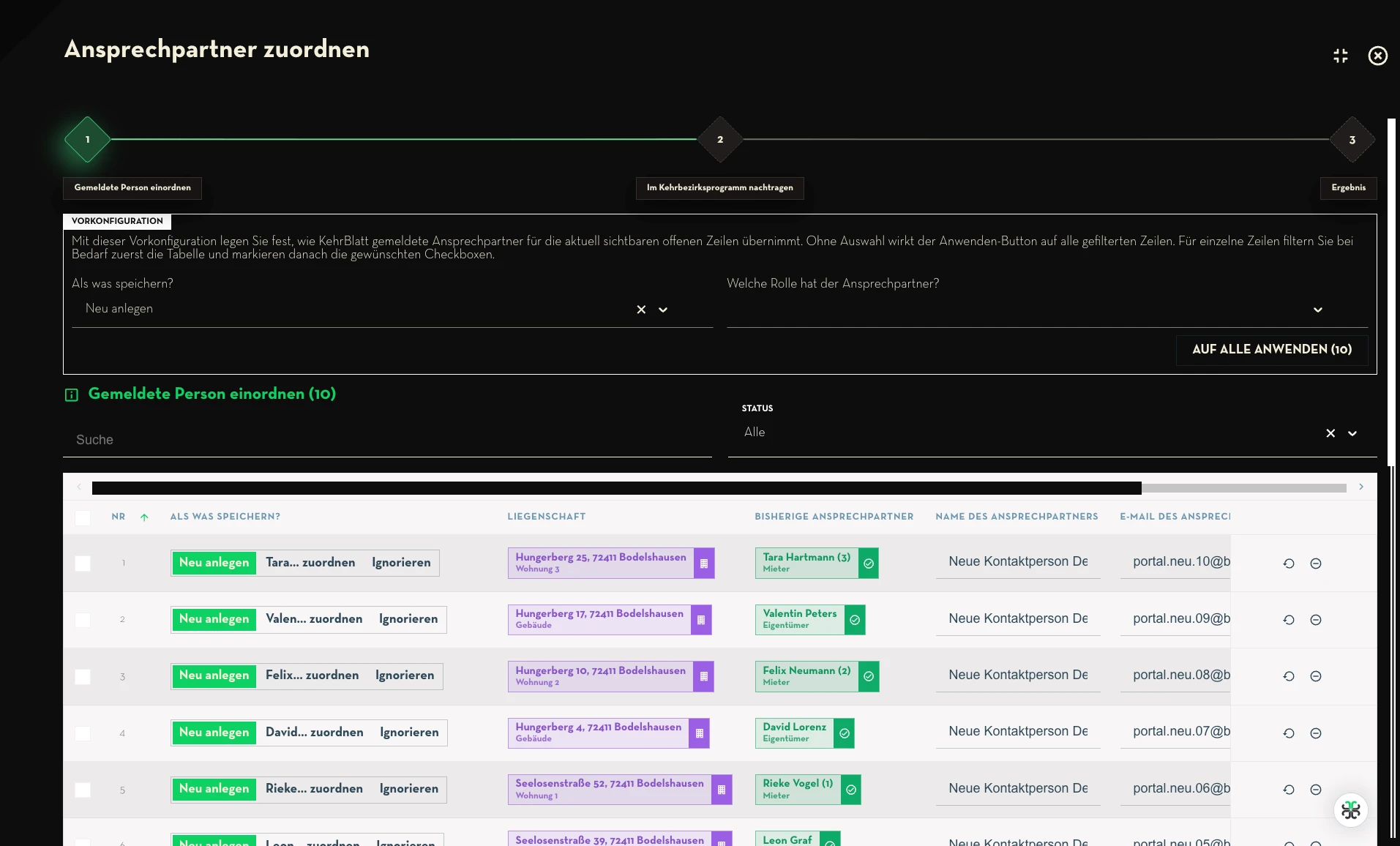Choose 'Valen... zuordnen' option
This screenshot has width=1400, height=846.
coord(314,619)
